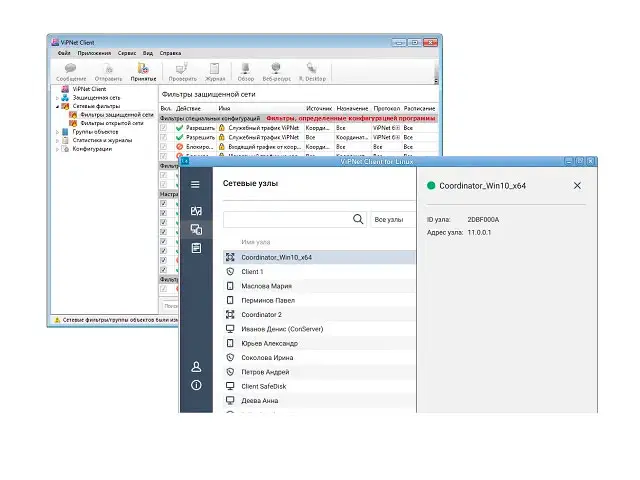Click the user profile sidebar icon

[196, 367]
